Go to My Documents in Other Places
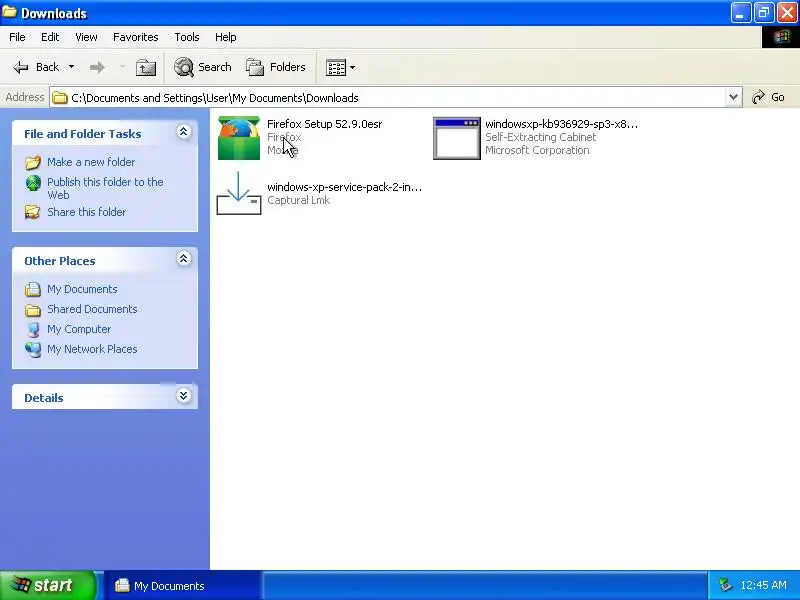Image resolution: width=800 pixels, height=600 pixels. pyautogui.click(x=82, y=289)
